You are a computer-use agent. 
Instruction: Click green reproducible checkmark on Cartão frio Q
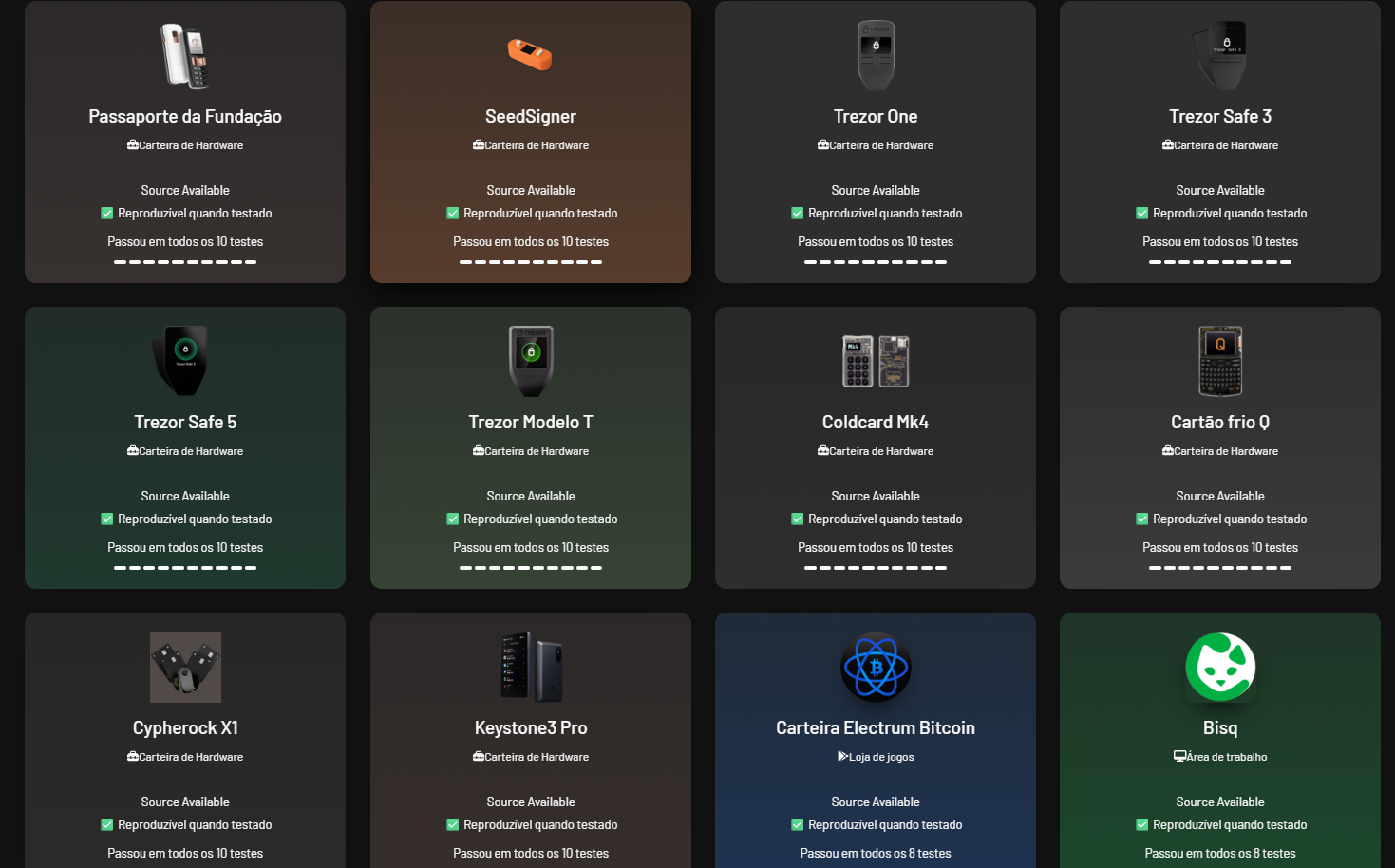(1142, 519)
